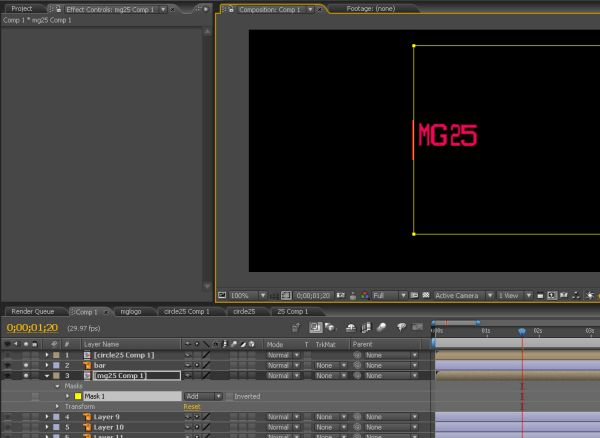Toggle video visibility of bar layer

pyautogui.click(x=7, y=365)
